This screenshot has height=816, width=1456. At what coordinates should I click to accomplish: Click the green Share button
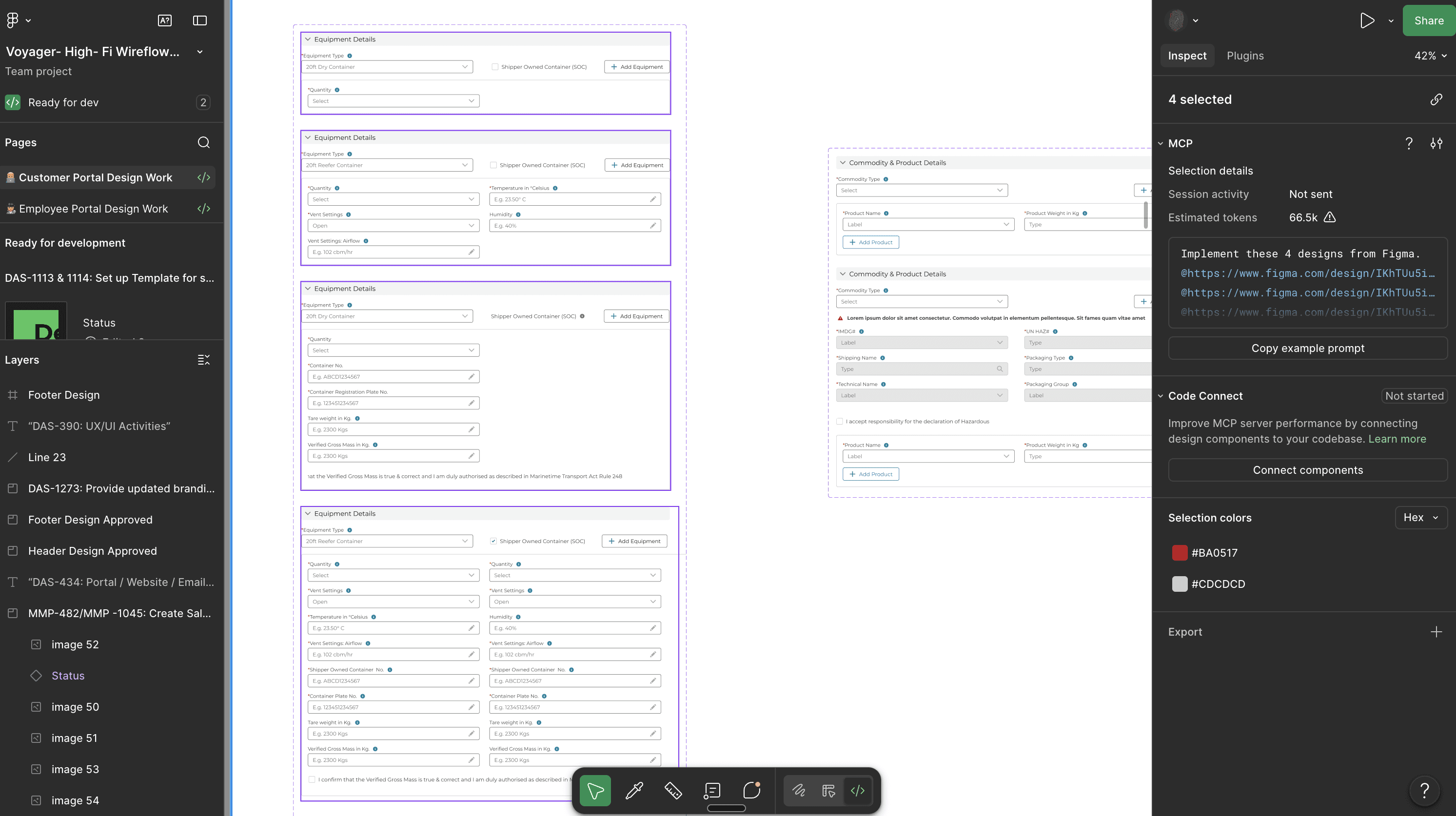1429,20
